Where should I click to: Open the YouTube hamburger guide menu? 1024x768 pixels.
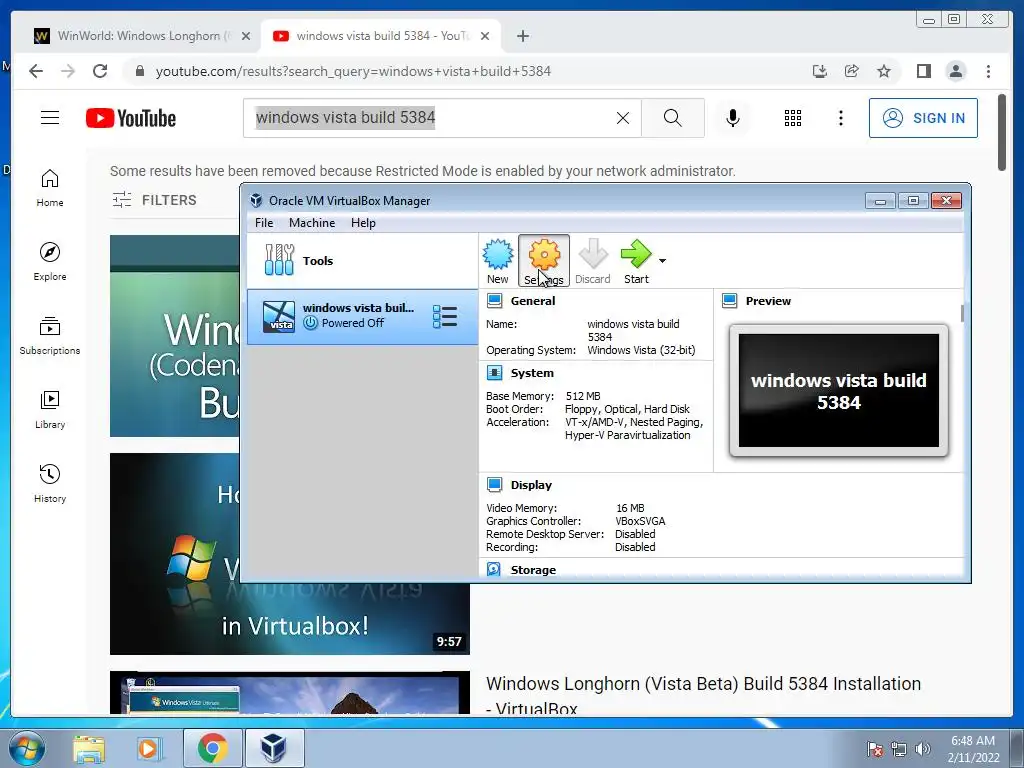(x=50, y=118)
